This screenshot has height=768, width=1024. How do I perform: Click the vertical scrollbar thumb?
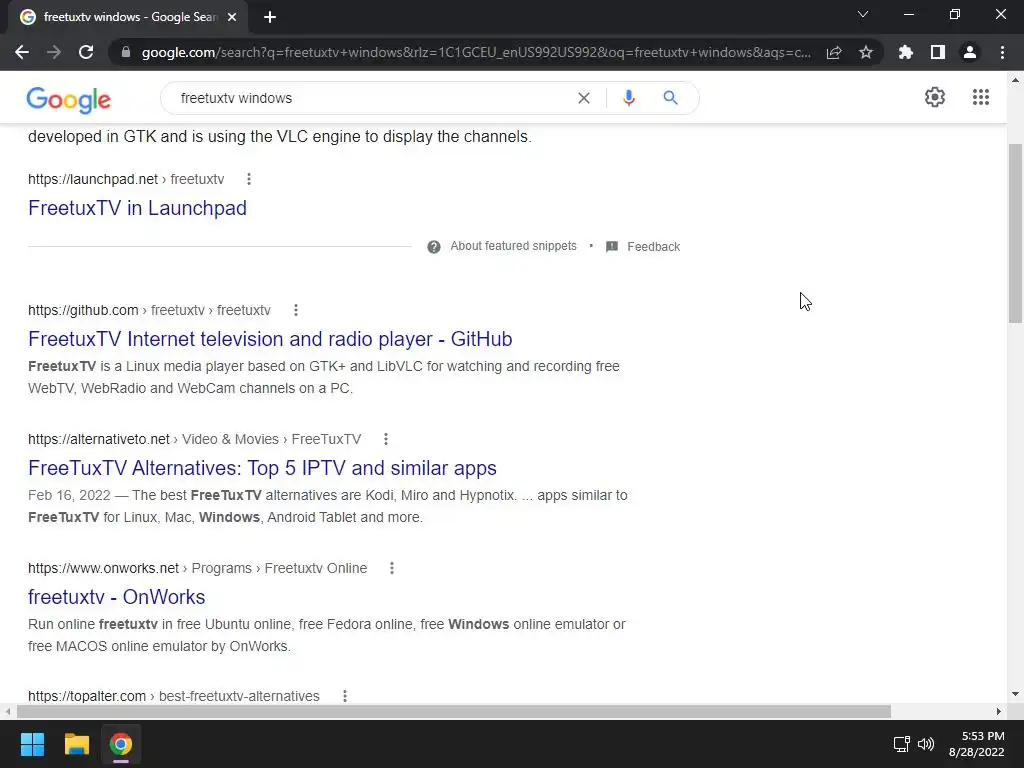(1015, 233)
